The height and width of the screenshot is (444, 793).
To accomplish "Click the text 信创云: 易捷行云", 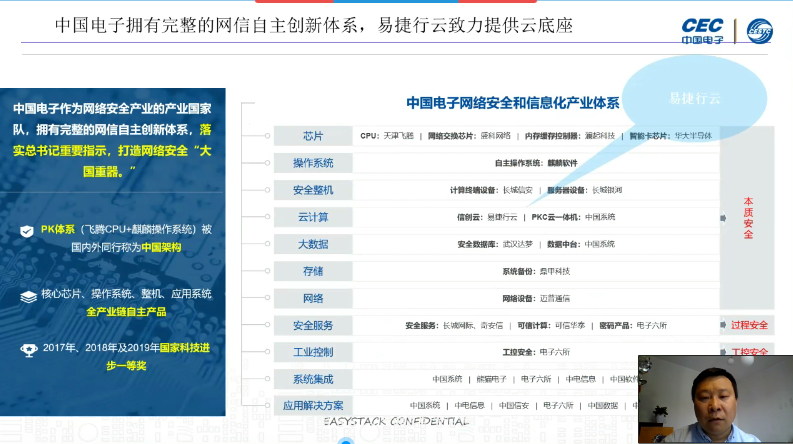I will pos(487,217).
